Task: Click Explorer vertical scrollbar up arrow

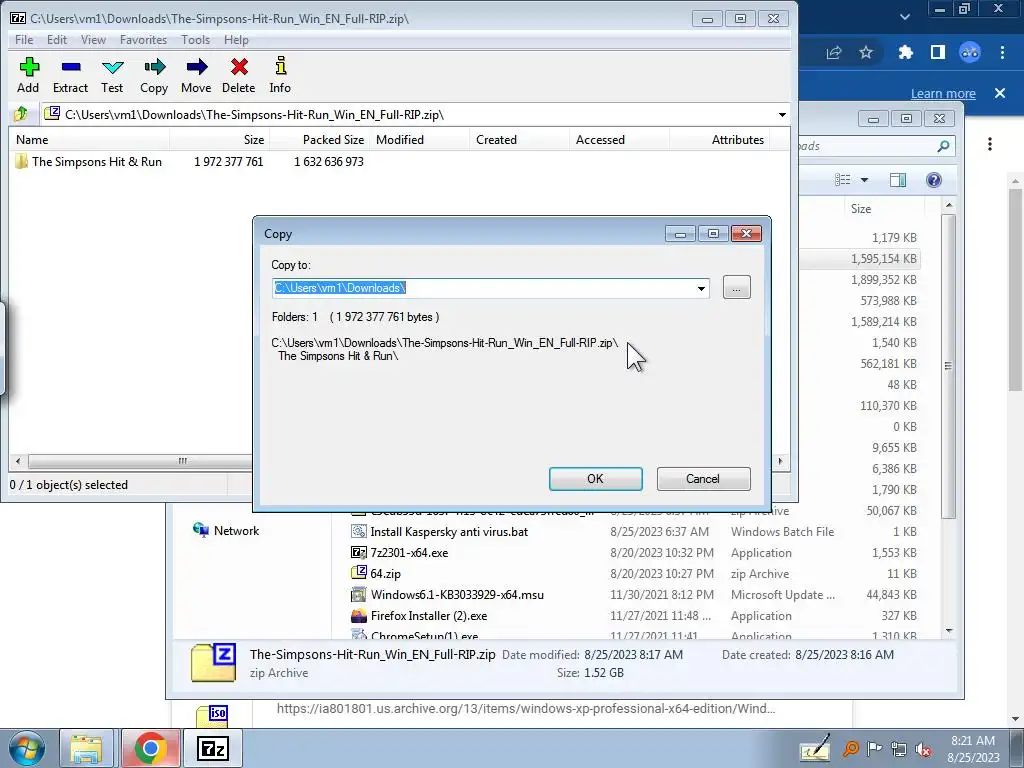Action: point(949,206)
